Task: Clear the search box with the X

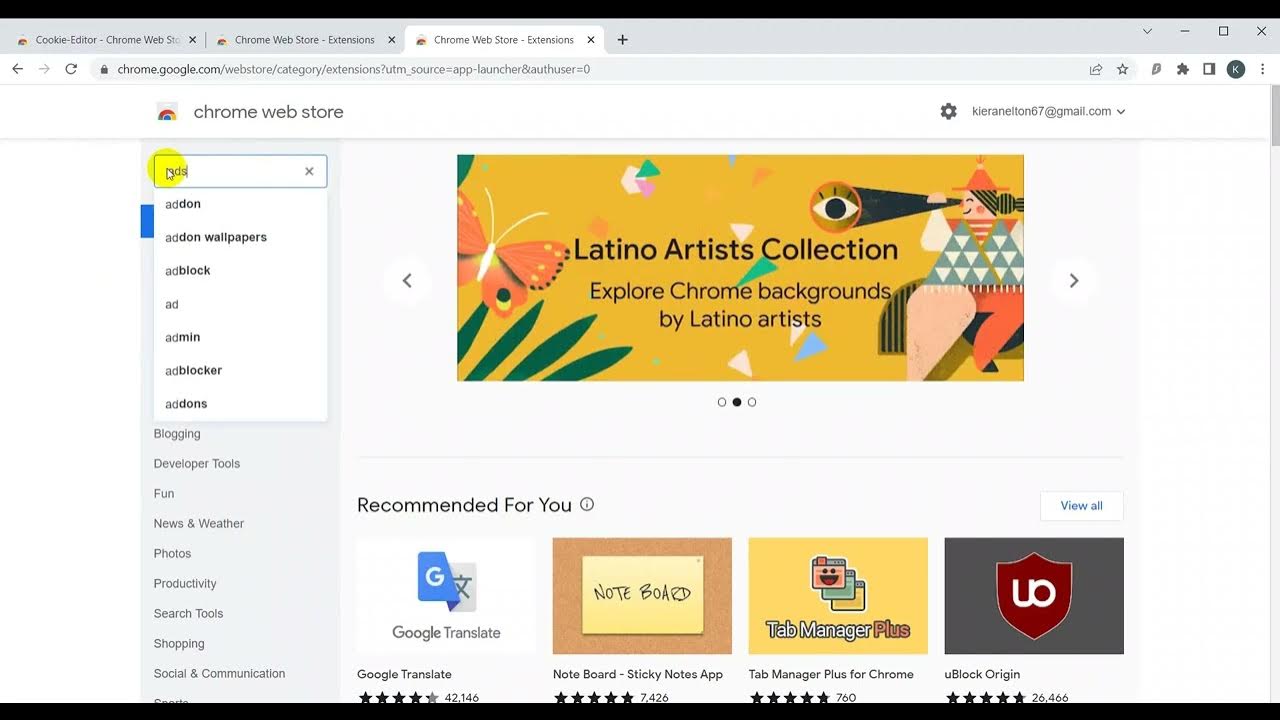Action: tap(309, 171)
